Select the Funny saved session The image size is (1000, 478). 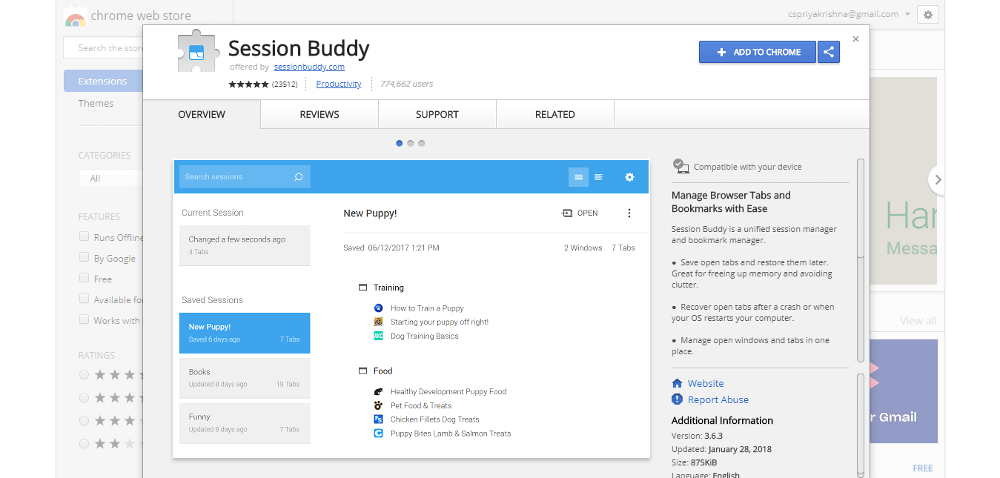click(245, 423)
